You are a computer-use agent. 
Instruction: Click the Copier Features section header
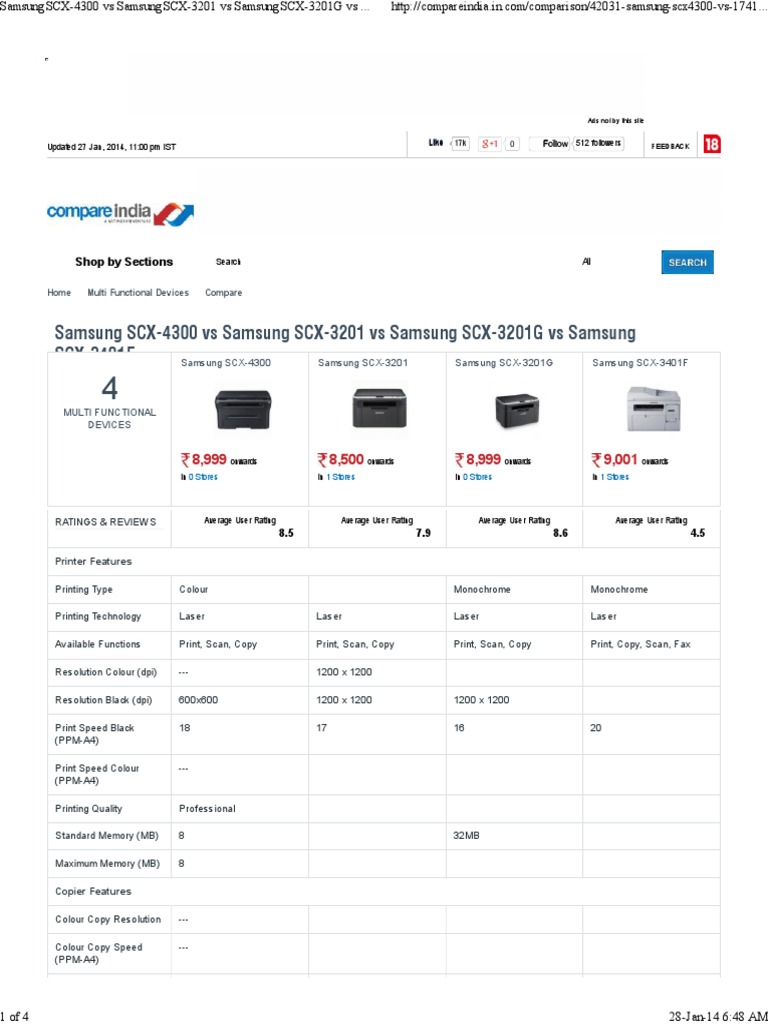click(x=93, y=891)
